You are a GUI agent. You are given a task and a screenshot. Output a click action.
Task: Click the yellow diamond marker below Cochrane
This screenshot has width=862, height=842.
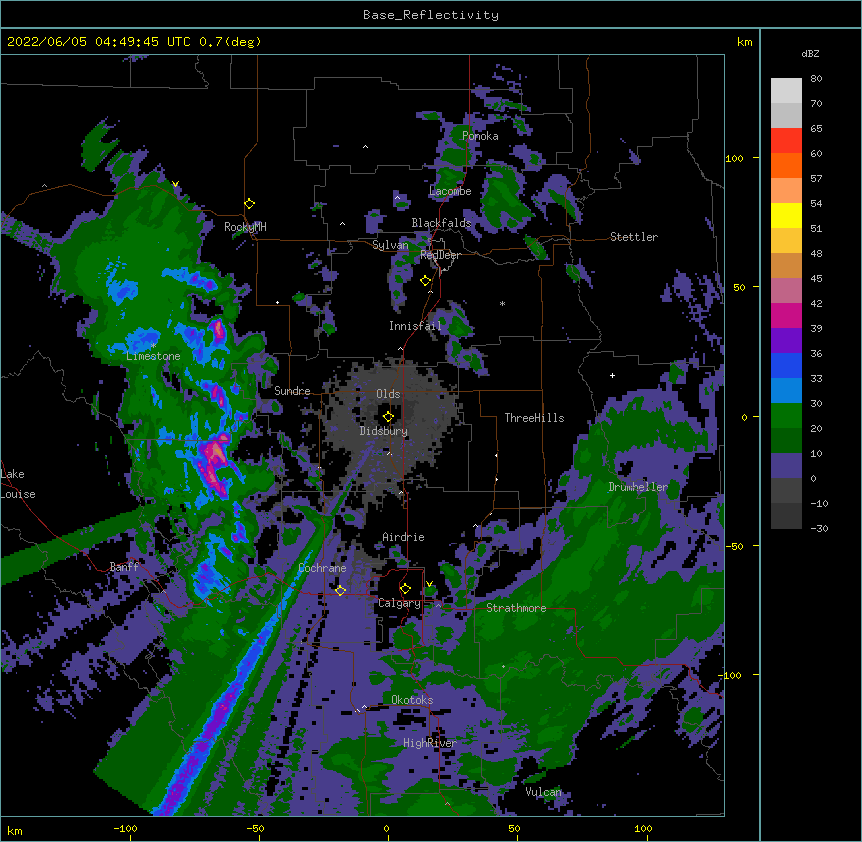point(340,590)
